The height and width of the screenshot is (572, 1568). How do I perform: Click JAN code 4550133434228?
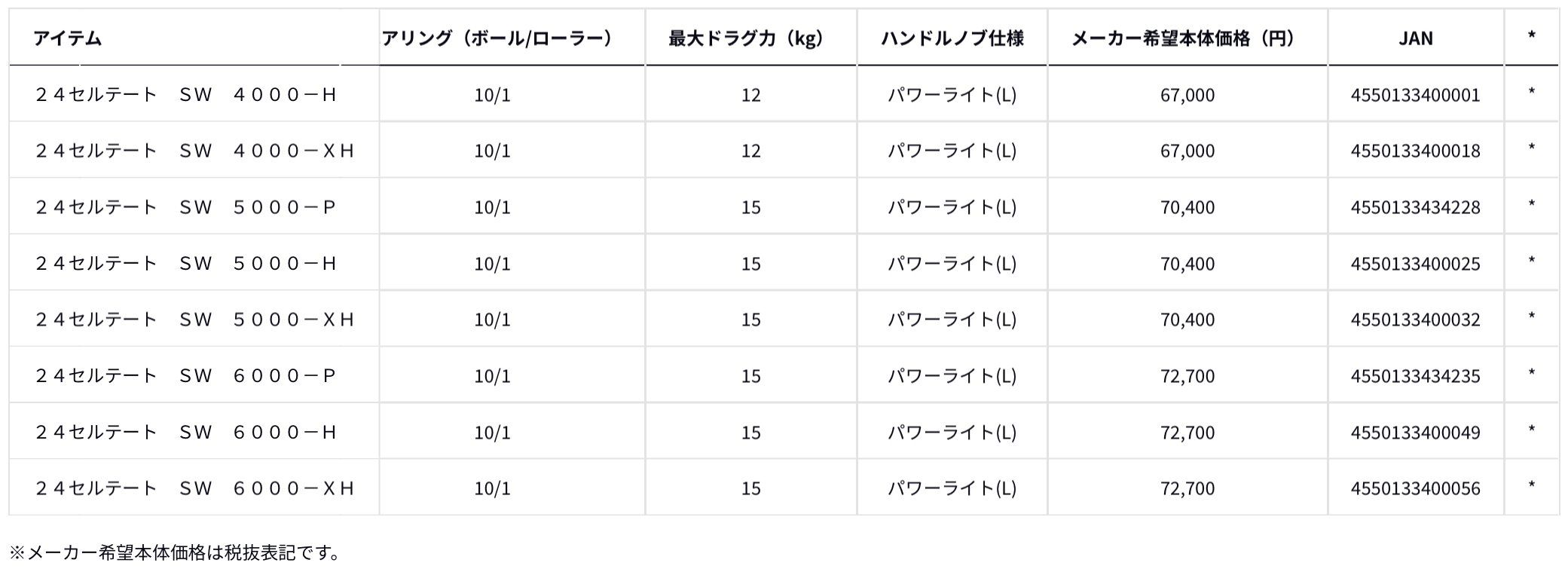[1415, 207]
